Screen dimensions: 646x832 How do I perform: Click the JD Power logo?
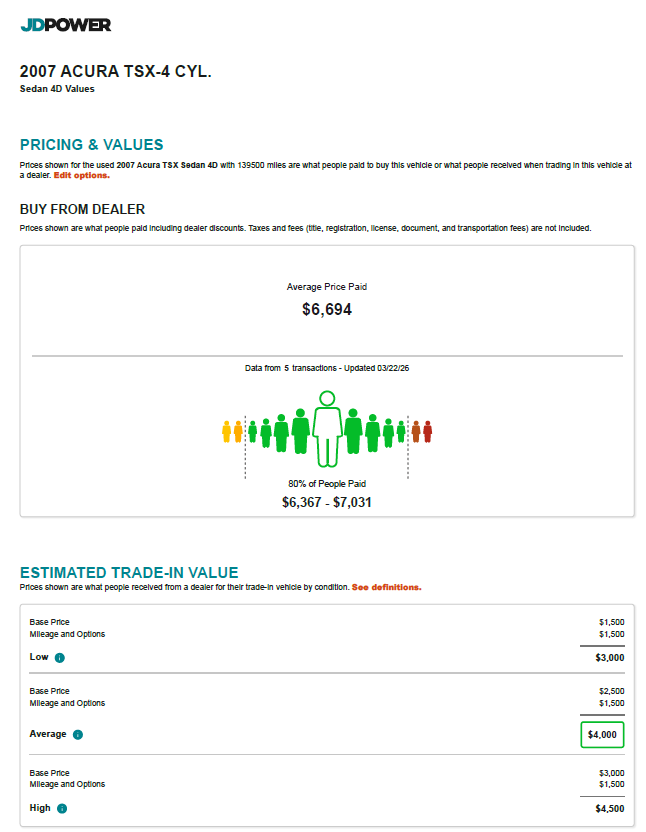[x=66, y=25]
